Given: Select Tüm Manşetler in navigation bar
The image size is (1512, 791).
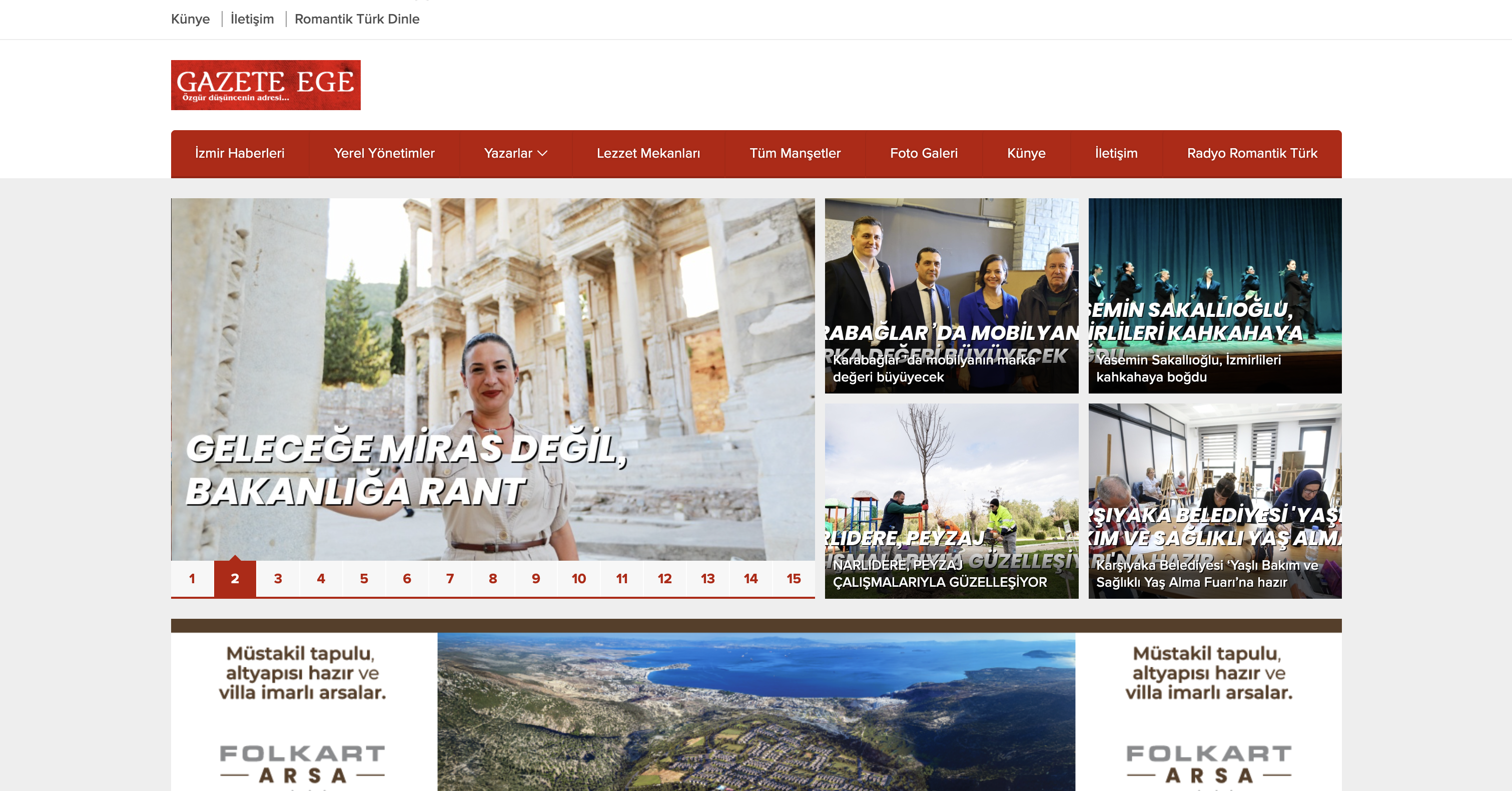Looking at the screenshot, I should 795,153.
